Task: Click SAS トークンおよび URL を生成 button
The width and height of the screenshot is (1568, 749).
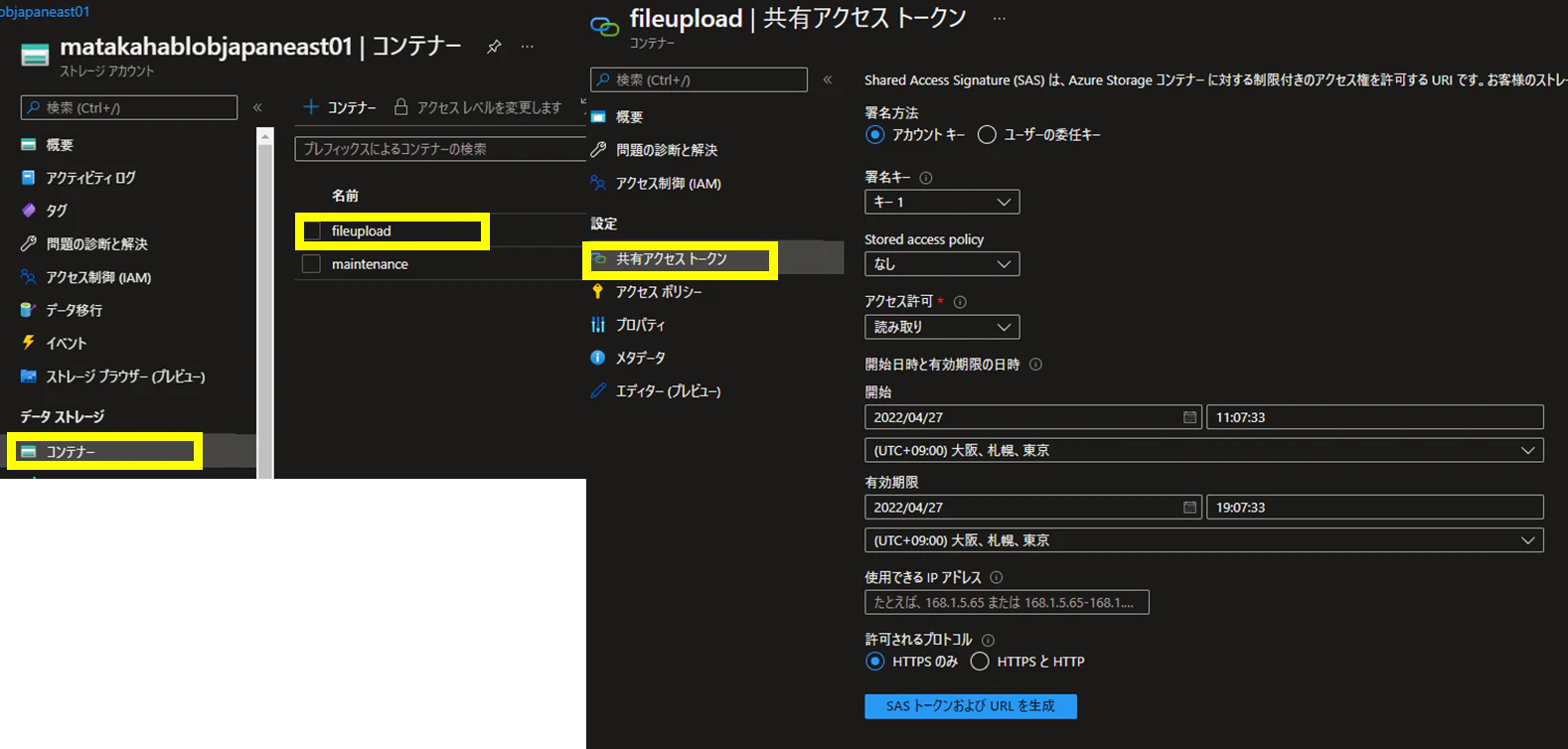Action: tap(971, 706)
